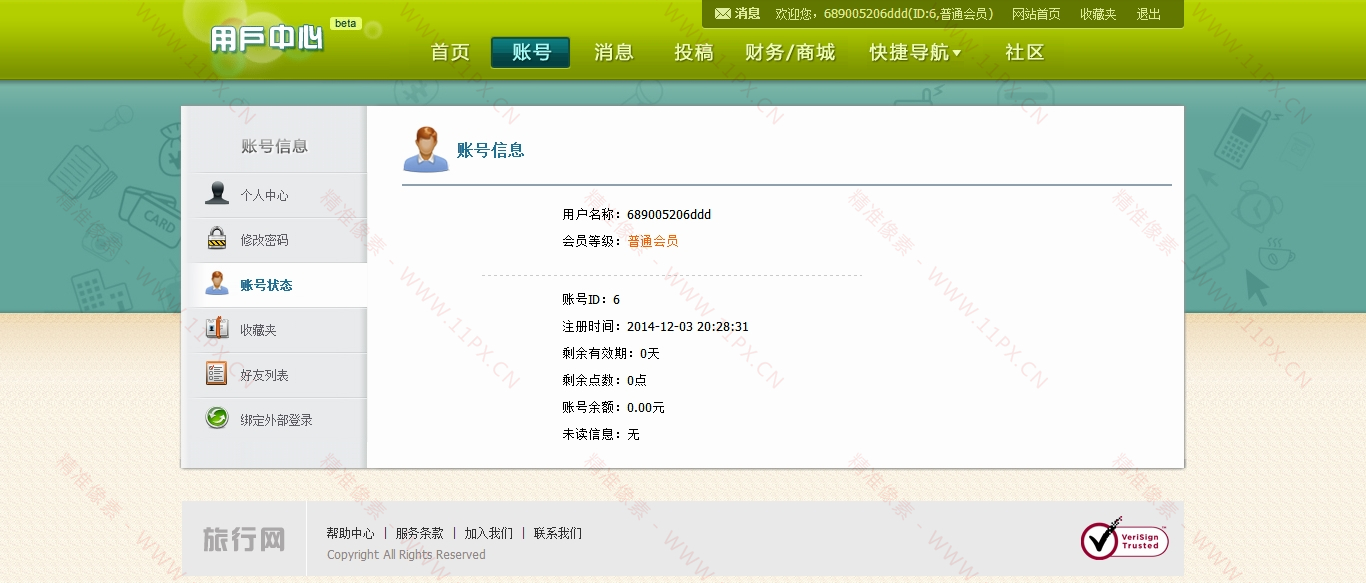Click the 旅行网 footer logo
This screenshot has height=583, width=1366.
click(x=244, y=539)
